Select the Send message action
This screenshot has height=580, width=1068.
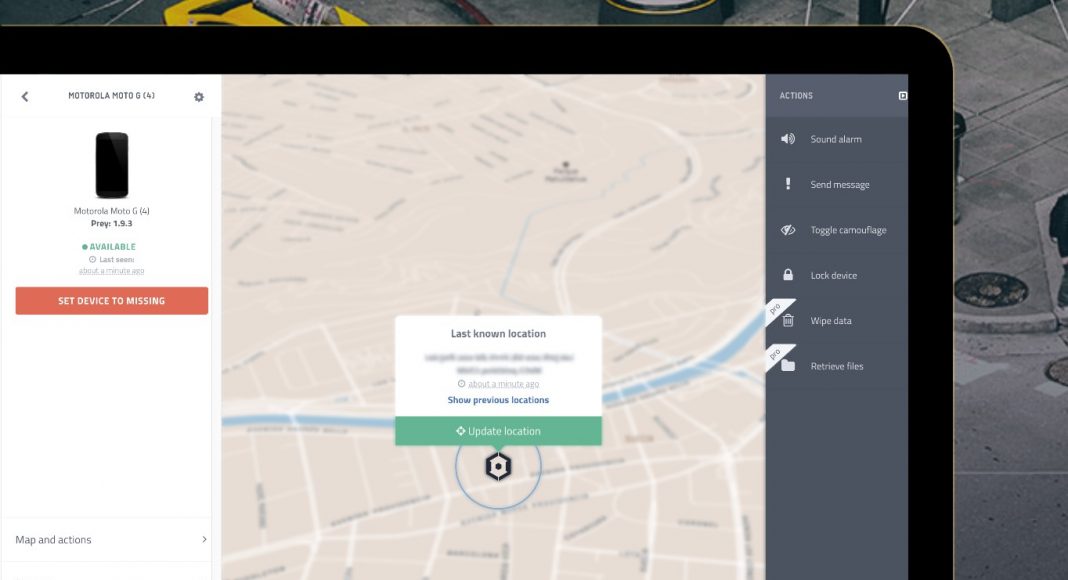836,184
